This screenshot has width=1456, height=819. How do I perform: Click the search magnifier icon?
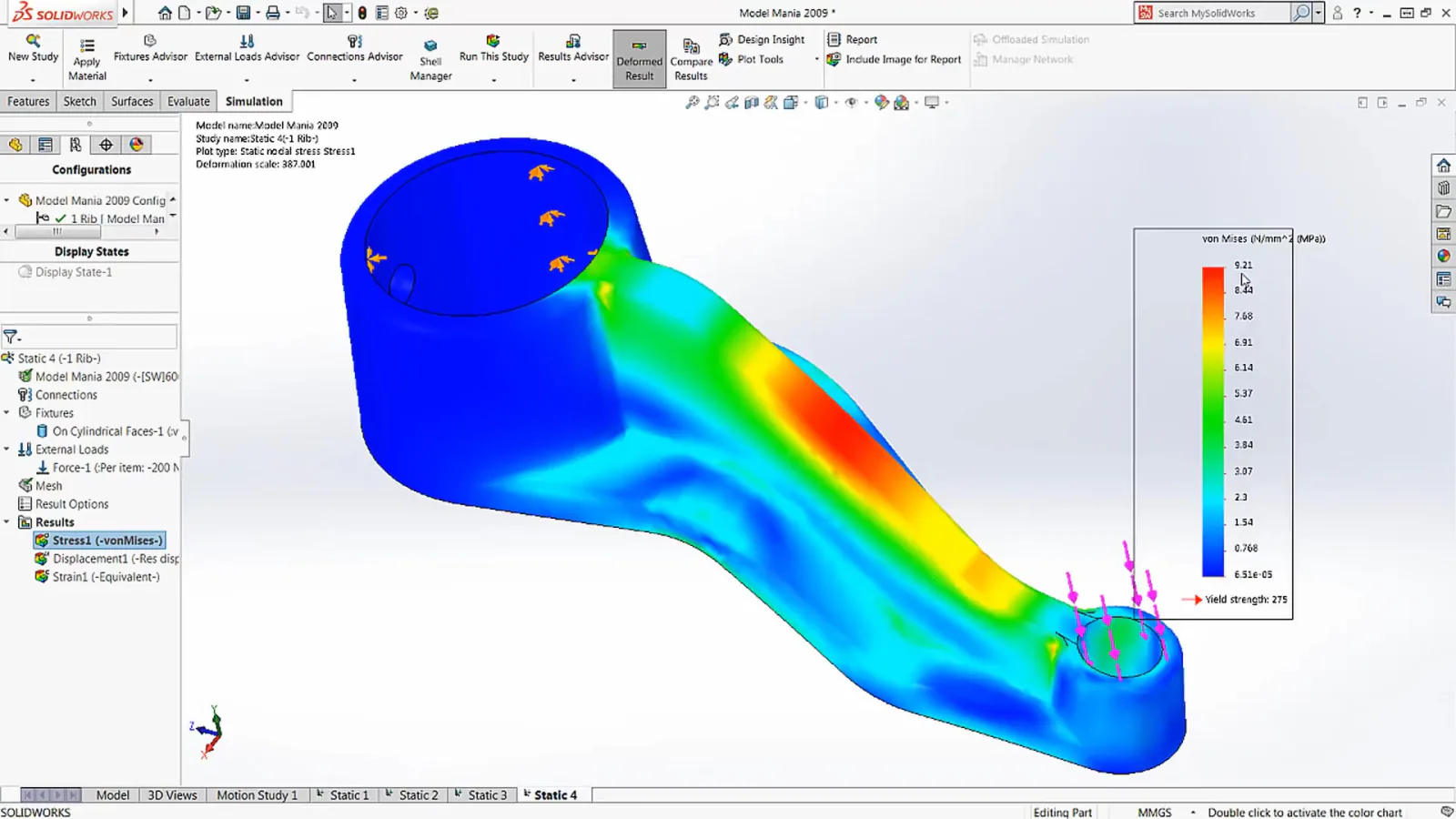1302,13
